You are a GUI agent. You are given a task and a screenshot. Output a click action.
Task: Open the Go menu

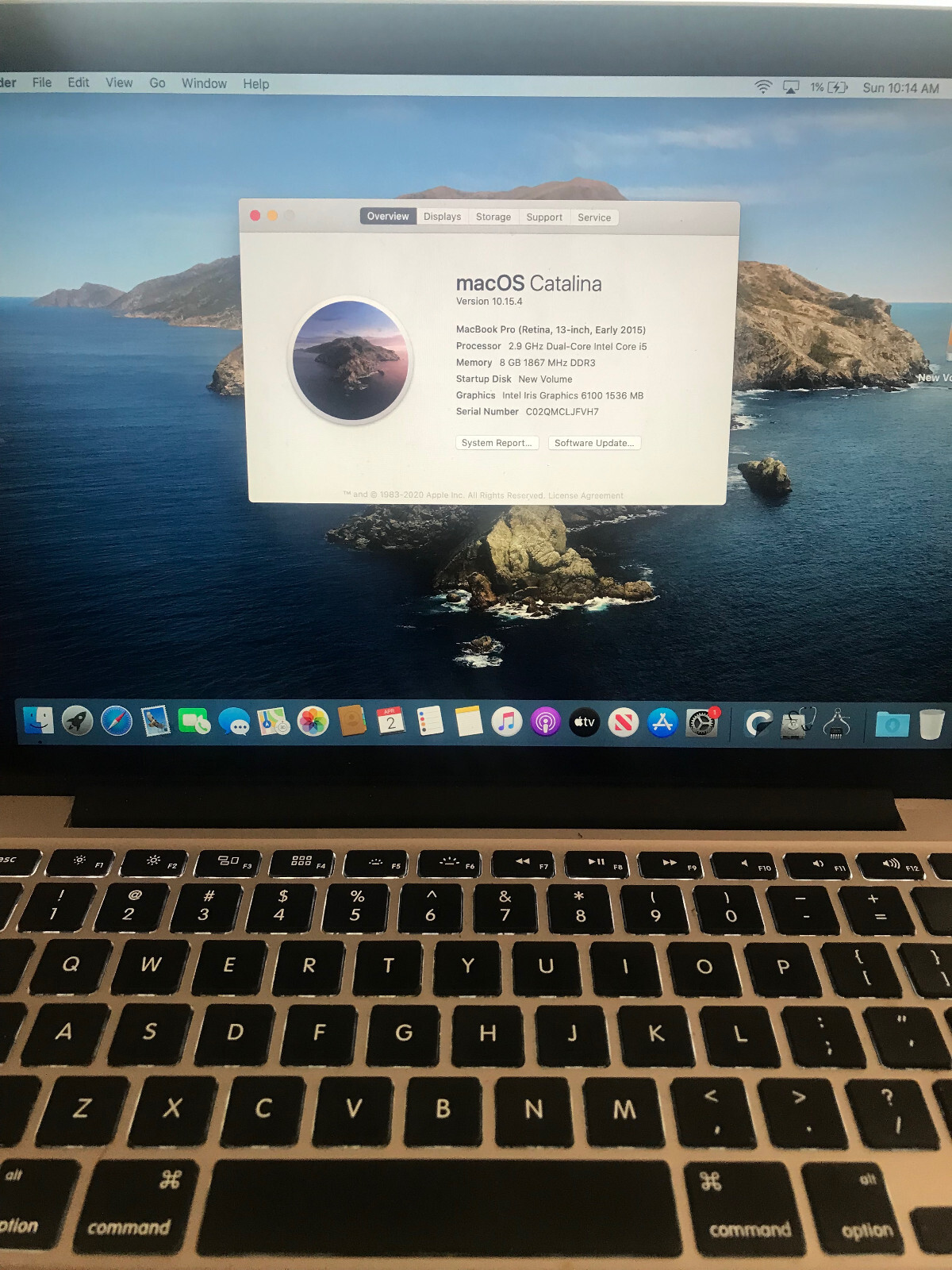(157, 83)
